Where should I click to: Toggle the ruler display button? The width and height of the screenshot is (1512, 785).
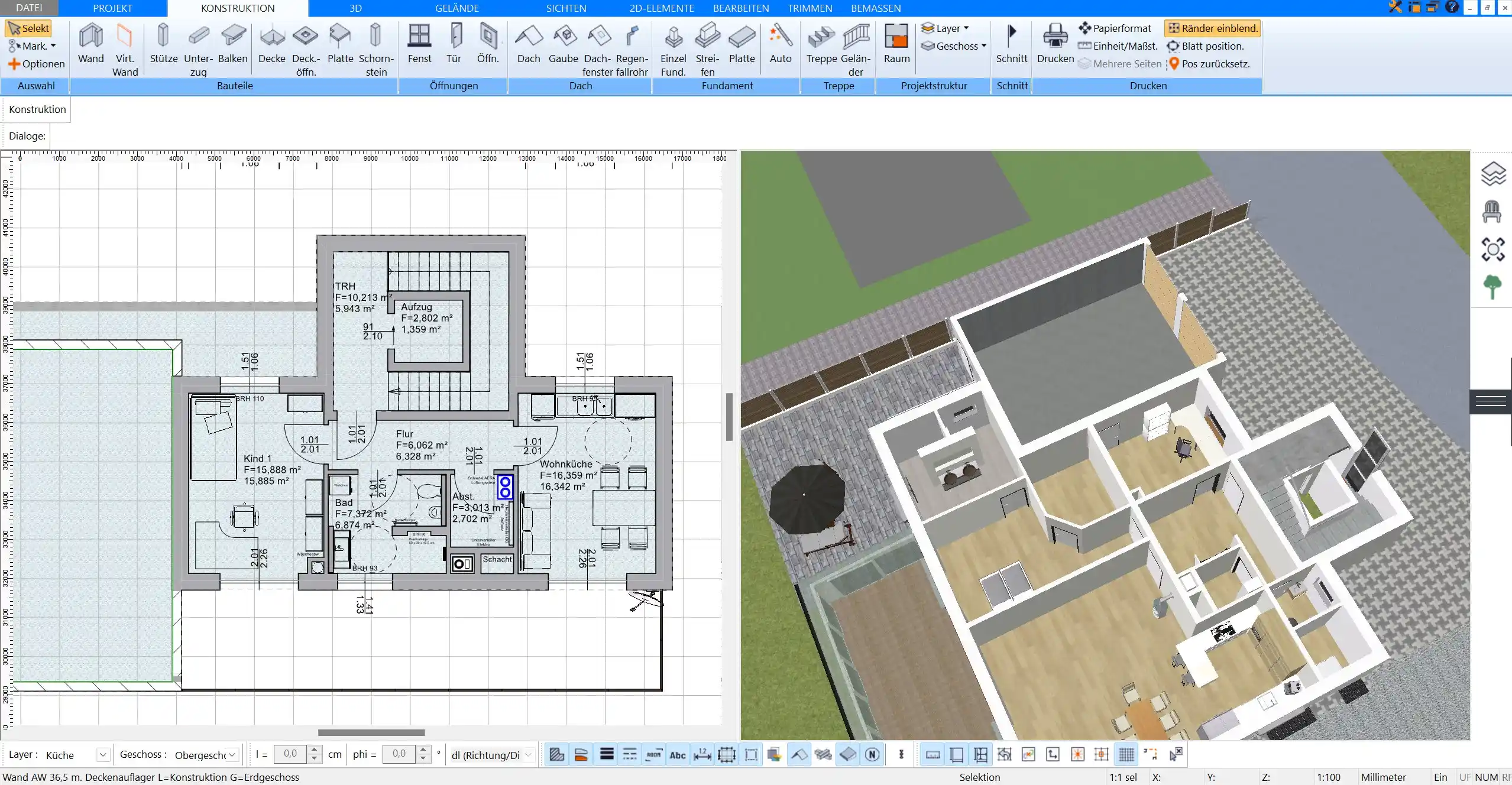(933, 754)
